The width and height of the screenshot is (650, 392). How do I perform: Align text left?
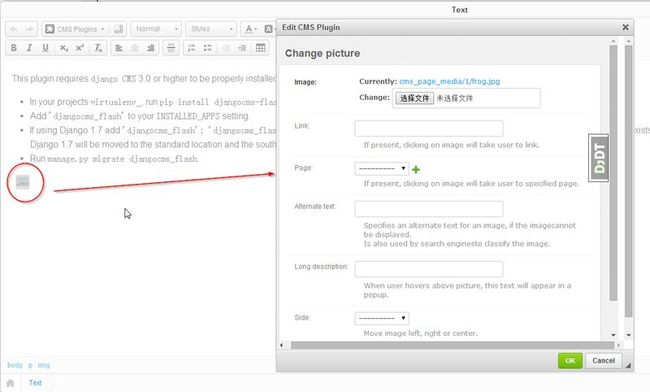[119, 48]
